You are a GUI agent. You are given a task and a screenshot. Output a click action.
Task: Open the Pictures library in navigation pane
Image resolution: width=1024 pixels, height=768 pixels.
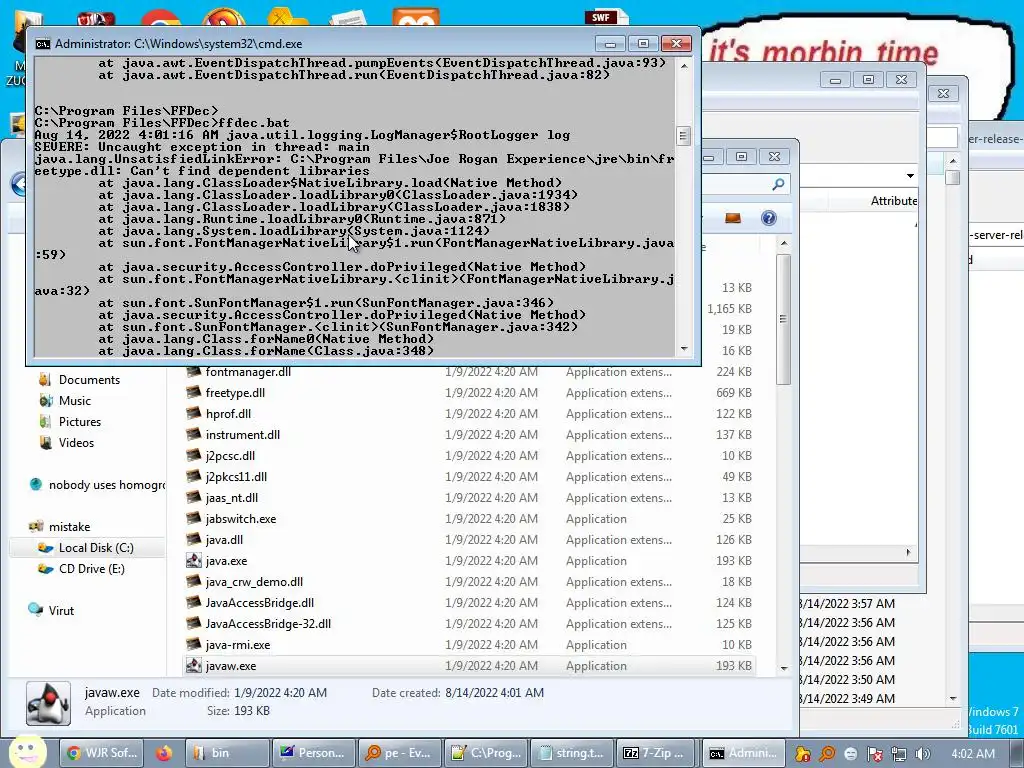pos(80,421)
